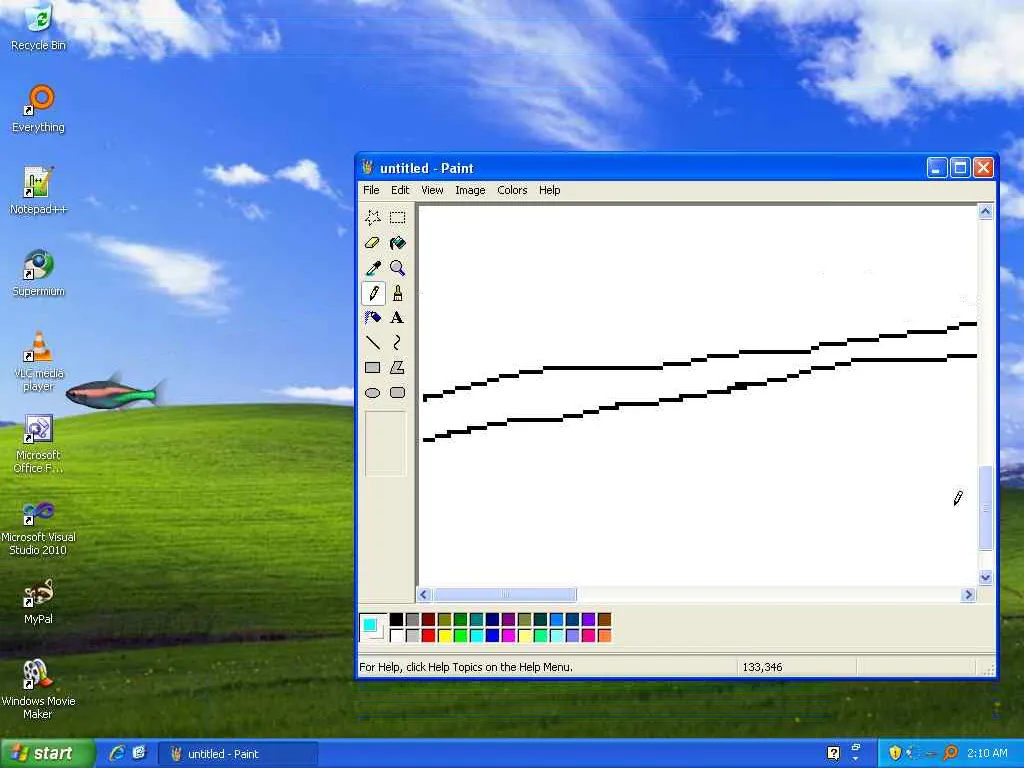Open the Start menu
1024x768 pixels.
(47, 753)
